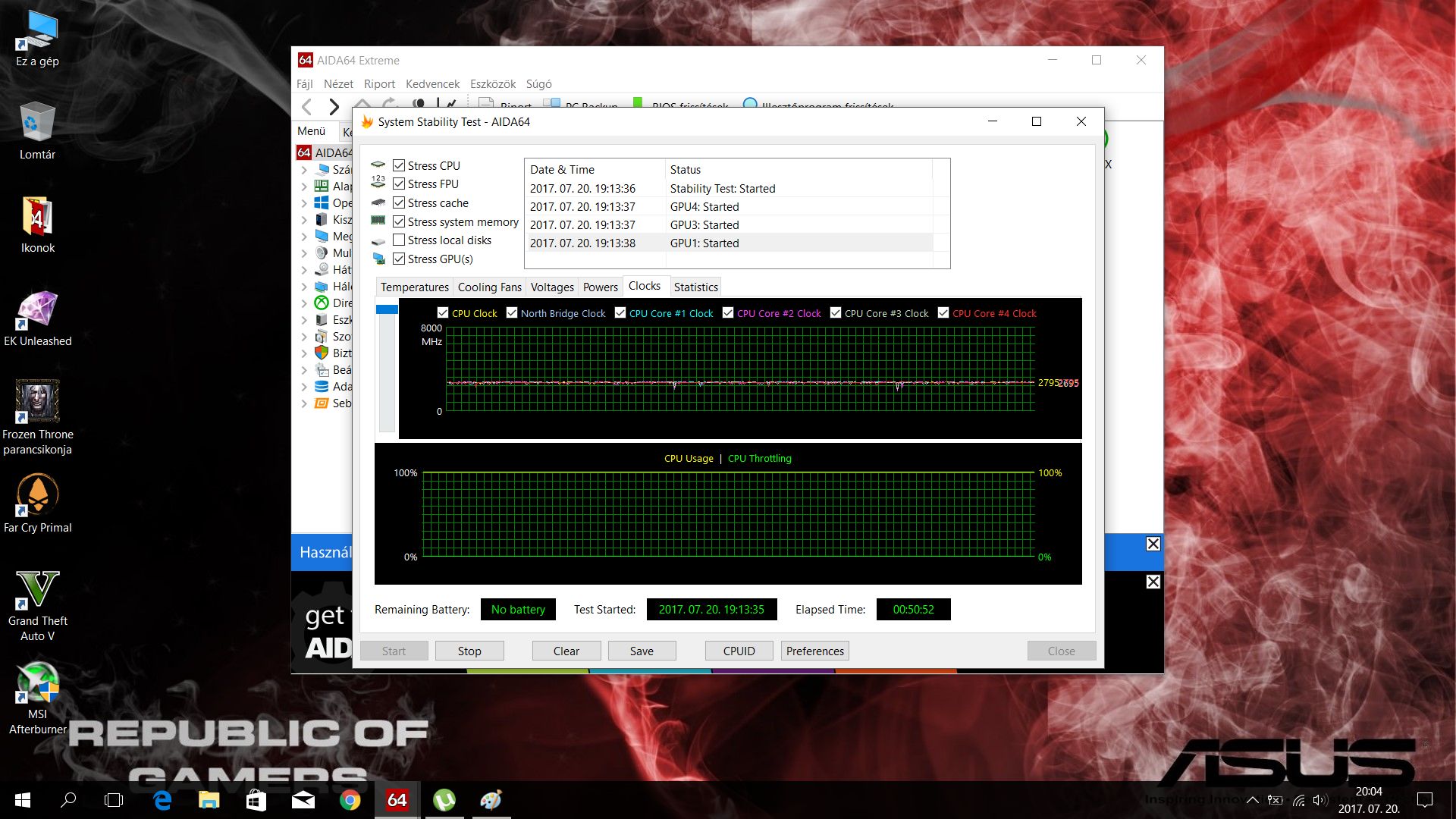This screenshot has width=1456, height=819.
Task: Open Google Chrome from the taskbar
Action: click(350, 800)
